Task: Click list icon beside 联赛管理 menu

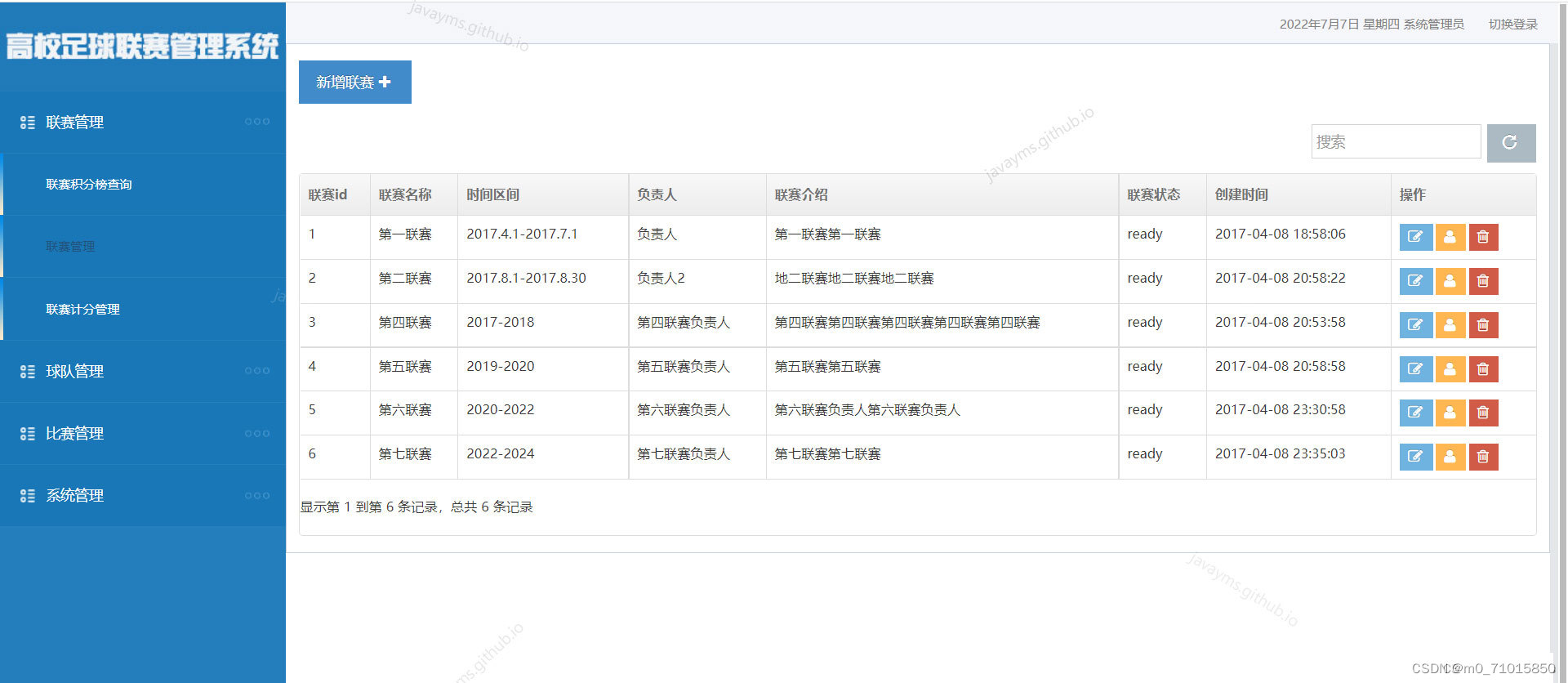Action: 28,123
